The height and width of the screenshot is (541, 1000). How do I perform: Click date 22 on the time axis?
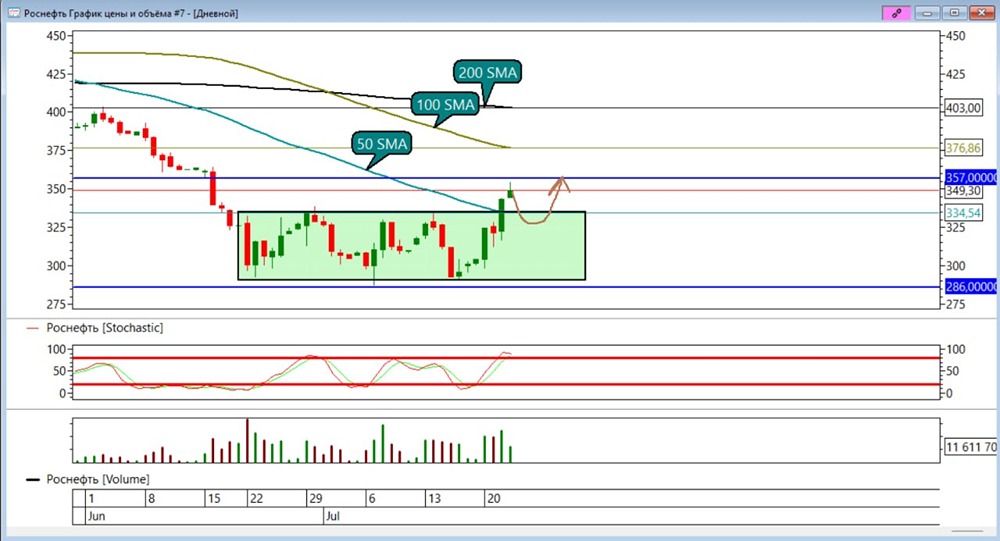pyautogui.click(x=256, y=498)
